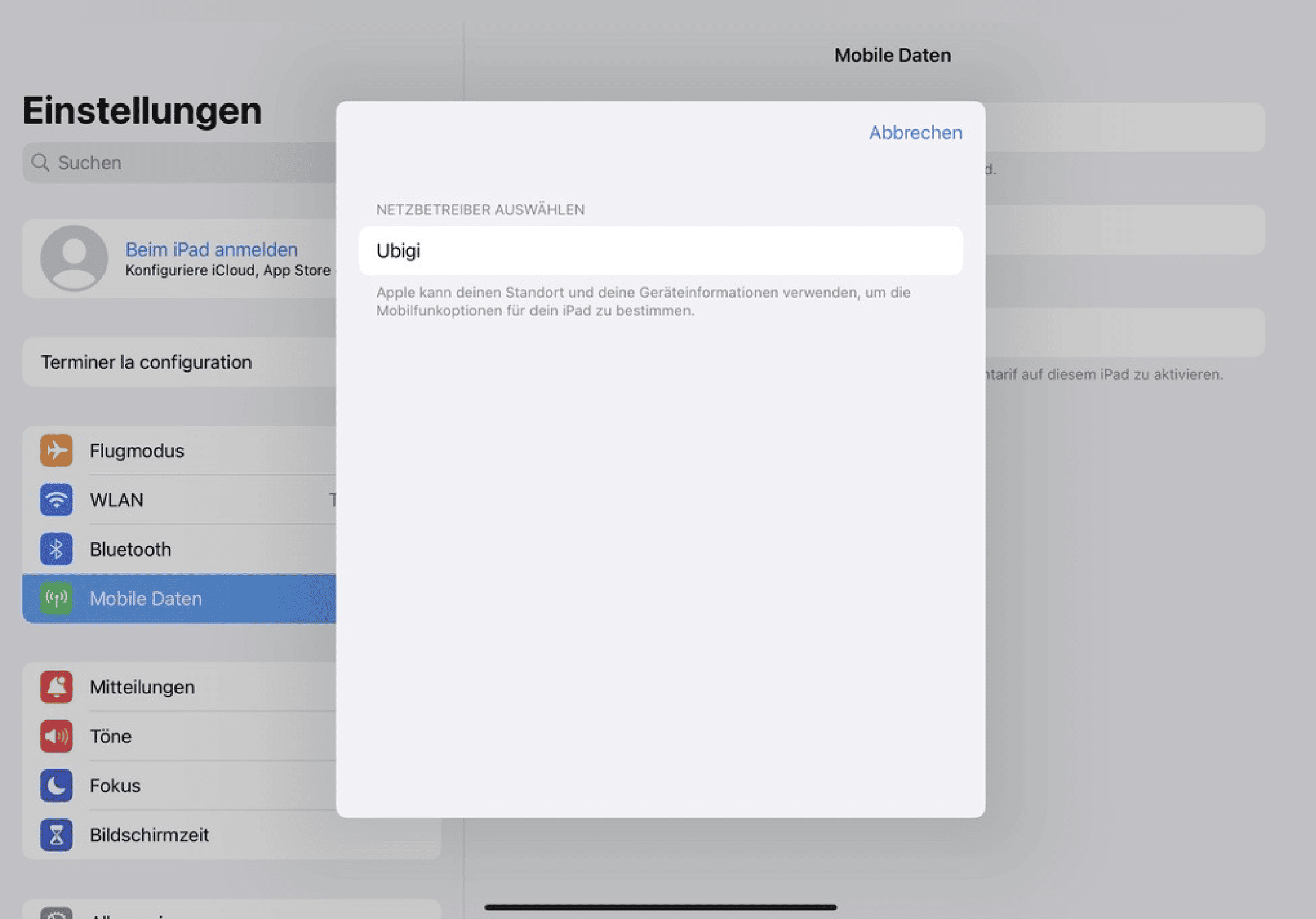This screenshot has height=919, width=1316.
Task: Click the WLAN wifi icon
Action: coord(56,500)
